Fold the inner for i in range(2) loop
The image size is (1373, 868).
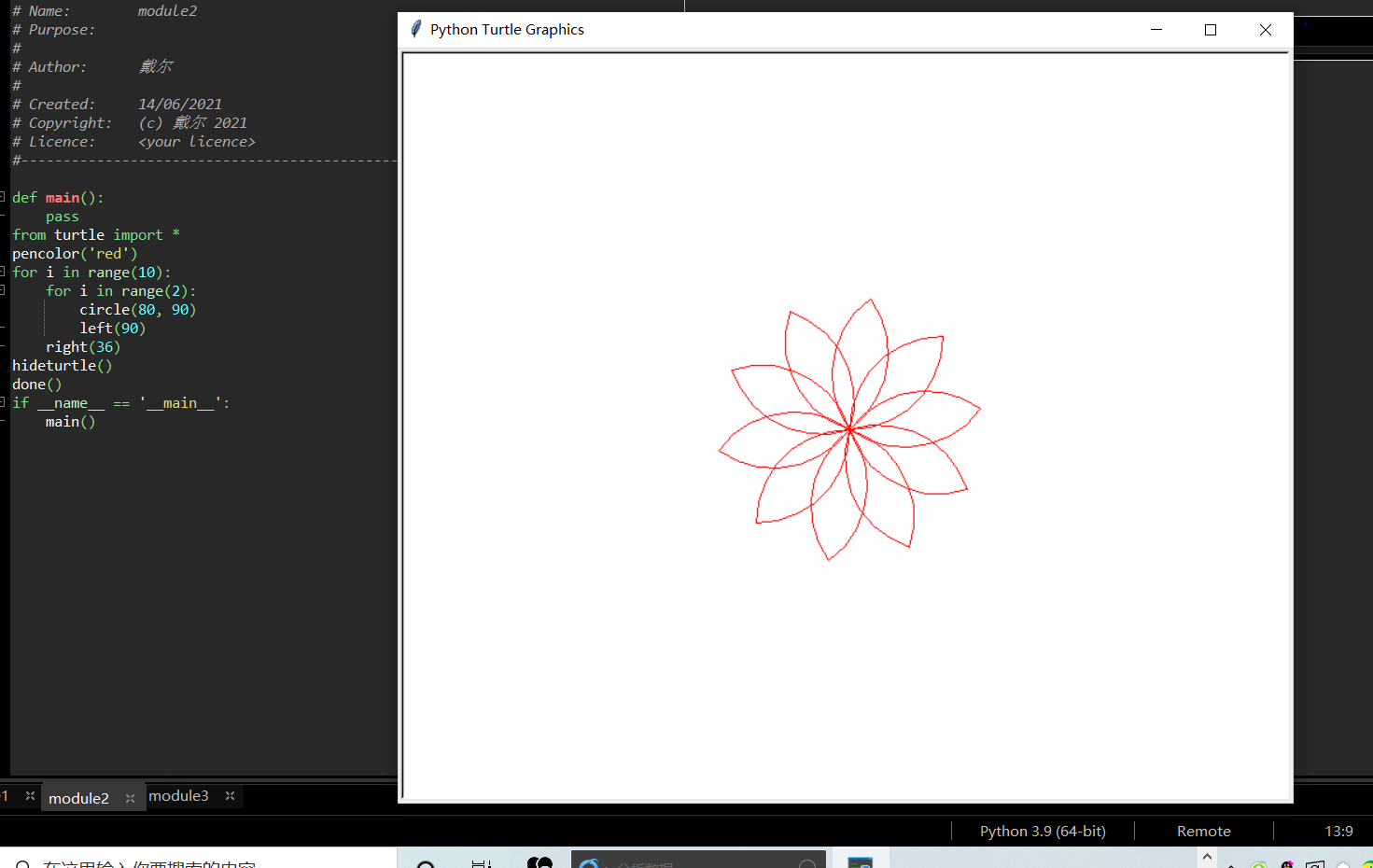3,290
